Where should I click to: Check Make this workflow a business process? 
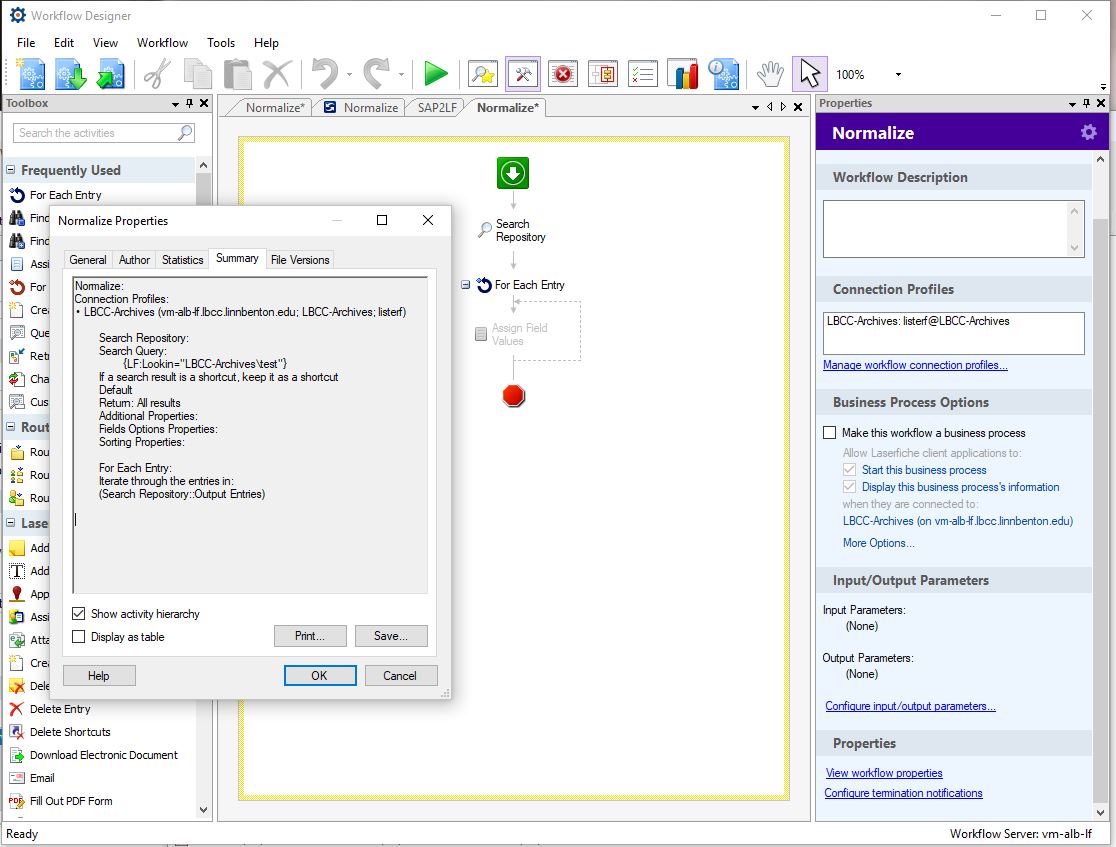pyautogui.click(x=829, y=433)
